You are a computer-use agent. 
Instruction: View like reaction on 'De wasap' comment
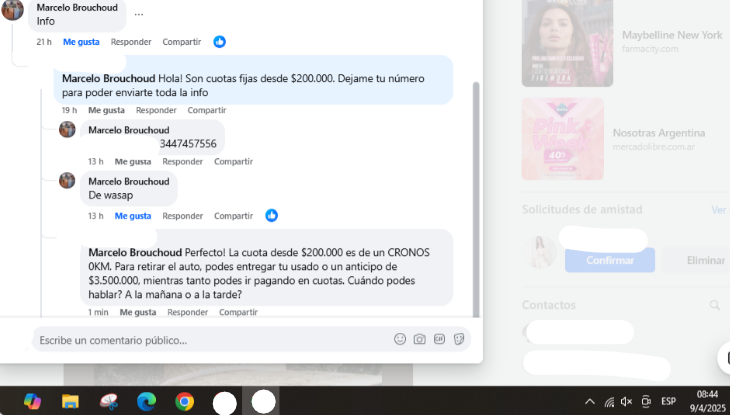coord(272,216)
